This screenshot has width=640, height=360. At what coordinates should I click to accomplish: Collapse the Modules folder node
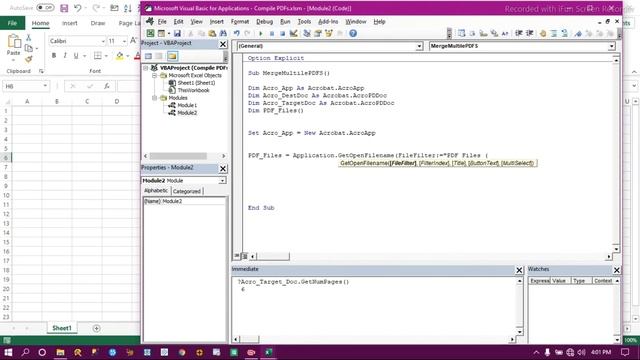155,98
